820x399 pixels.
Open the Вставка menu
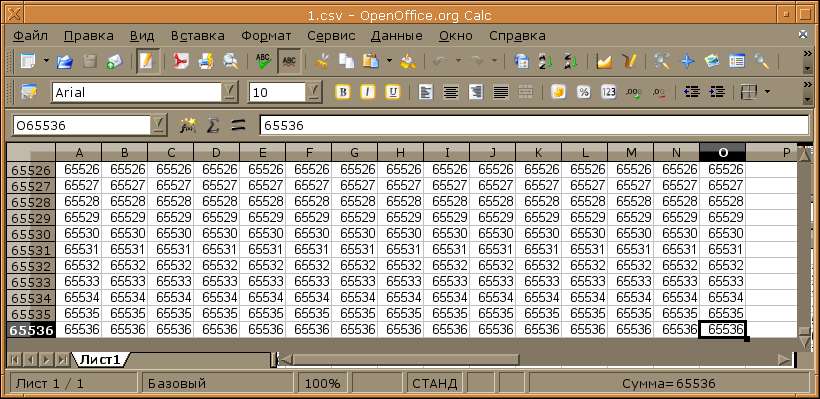tap(198, 36)
